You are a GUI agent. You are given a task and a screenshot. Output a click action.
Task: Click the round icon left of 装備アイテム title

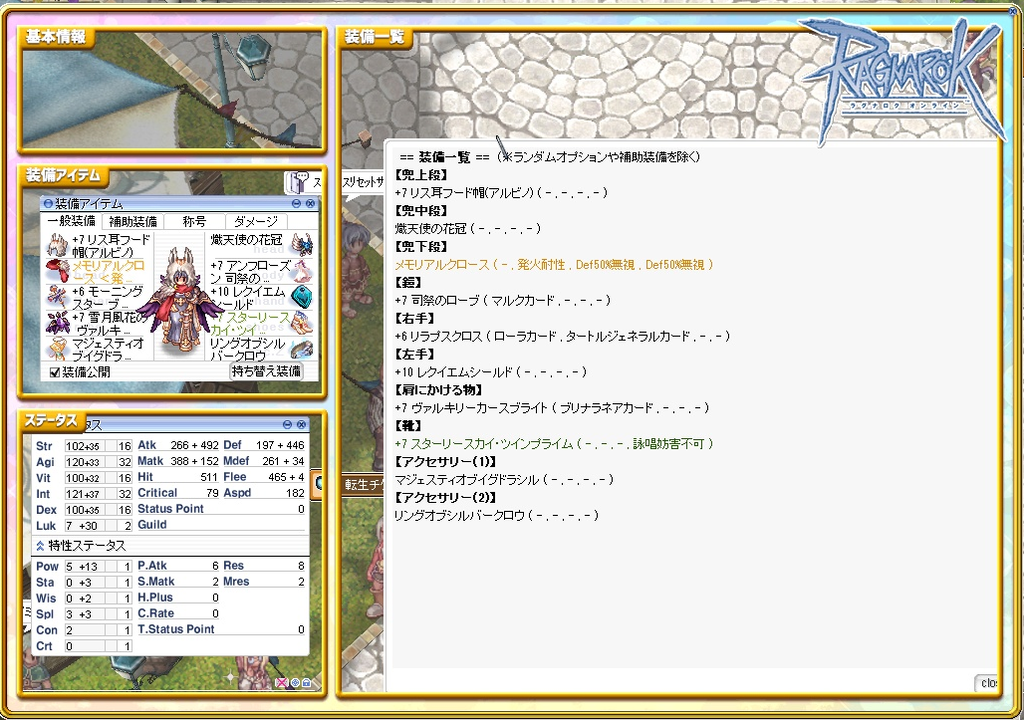48,203
